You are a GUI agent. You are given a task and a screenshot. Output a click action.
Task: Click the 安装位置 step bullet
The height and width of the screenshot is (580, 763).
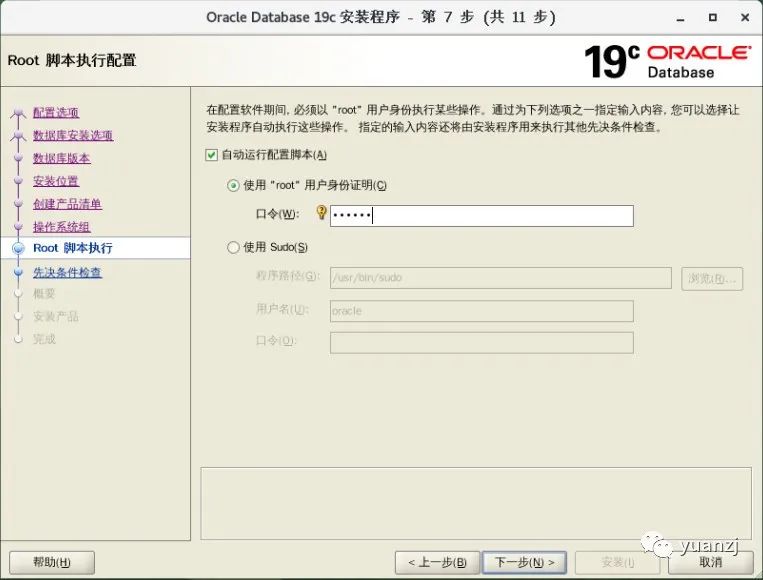pyautogui.click(x=18, y=181)
